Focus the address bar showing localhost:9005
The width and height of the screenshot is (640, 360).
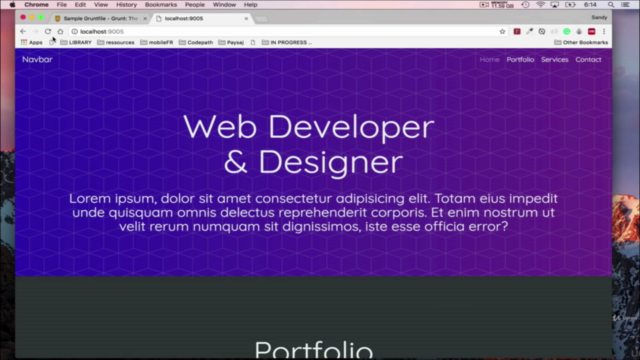point(288,31)
